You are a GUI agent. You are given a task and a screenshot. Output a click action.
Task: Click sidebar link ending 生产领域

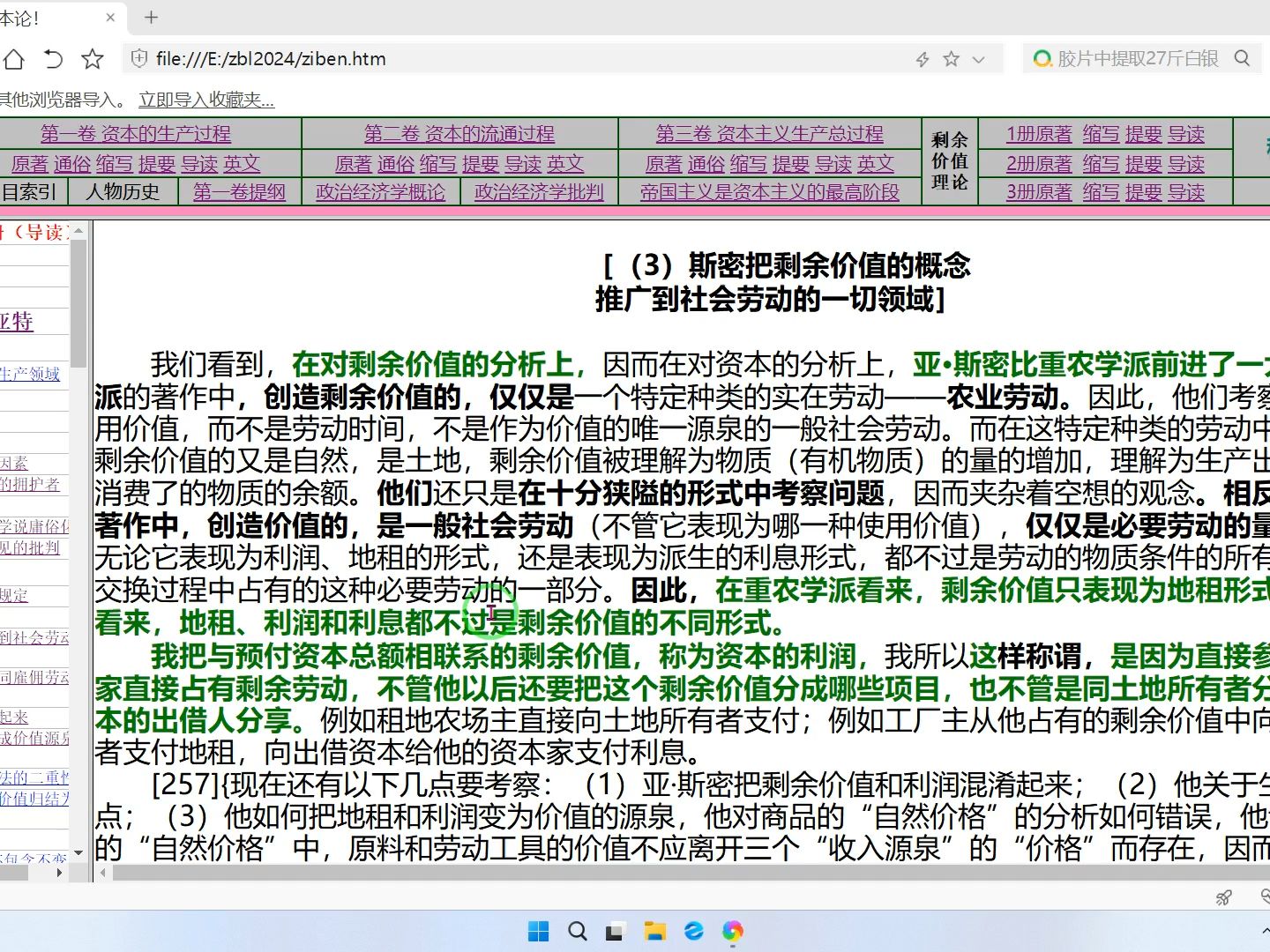pyautogui.click(x=30, y=374)
